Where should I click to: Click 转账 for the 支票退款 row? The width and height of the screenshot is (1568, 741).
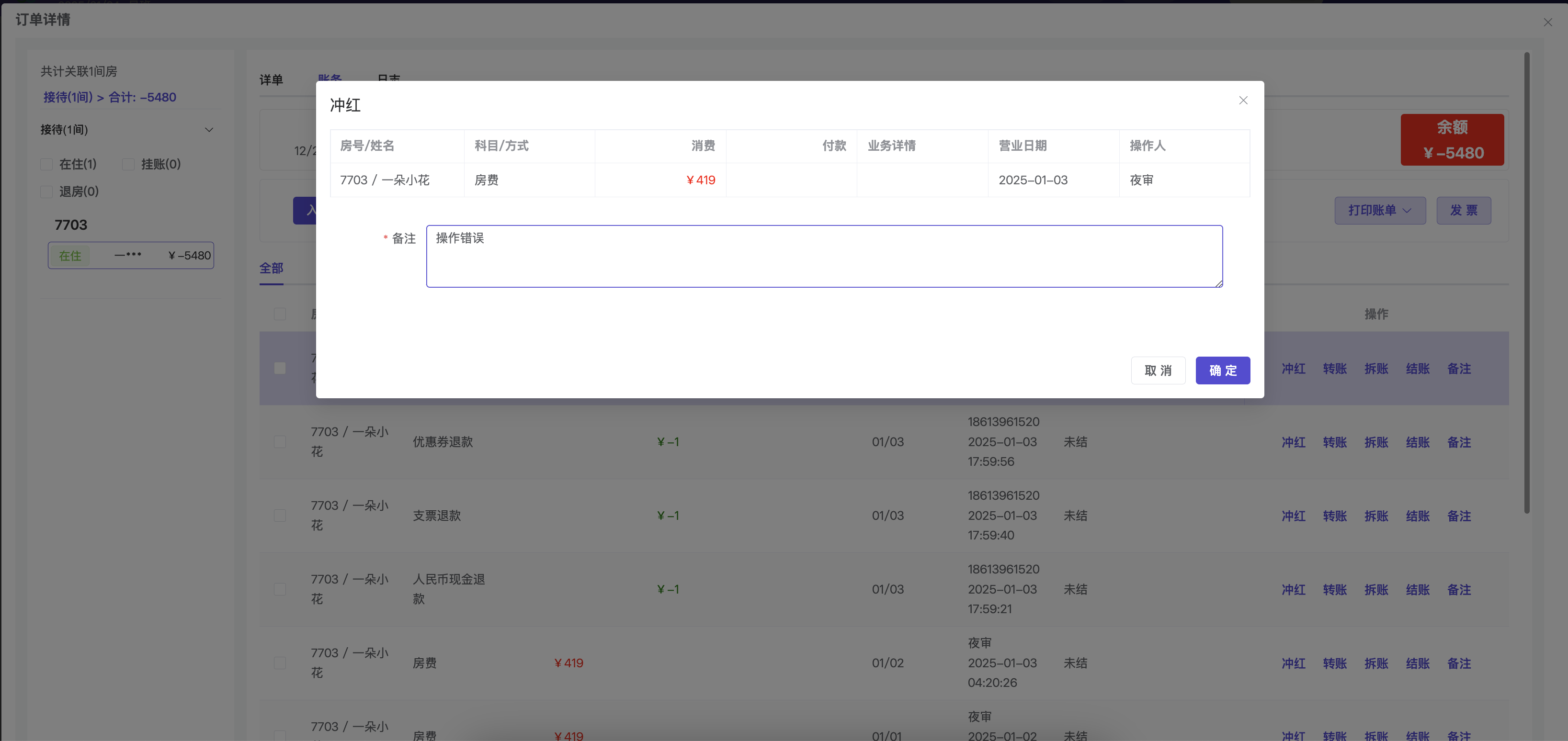pos(1335,516)
